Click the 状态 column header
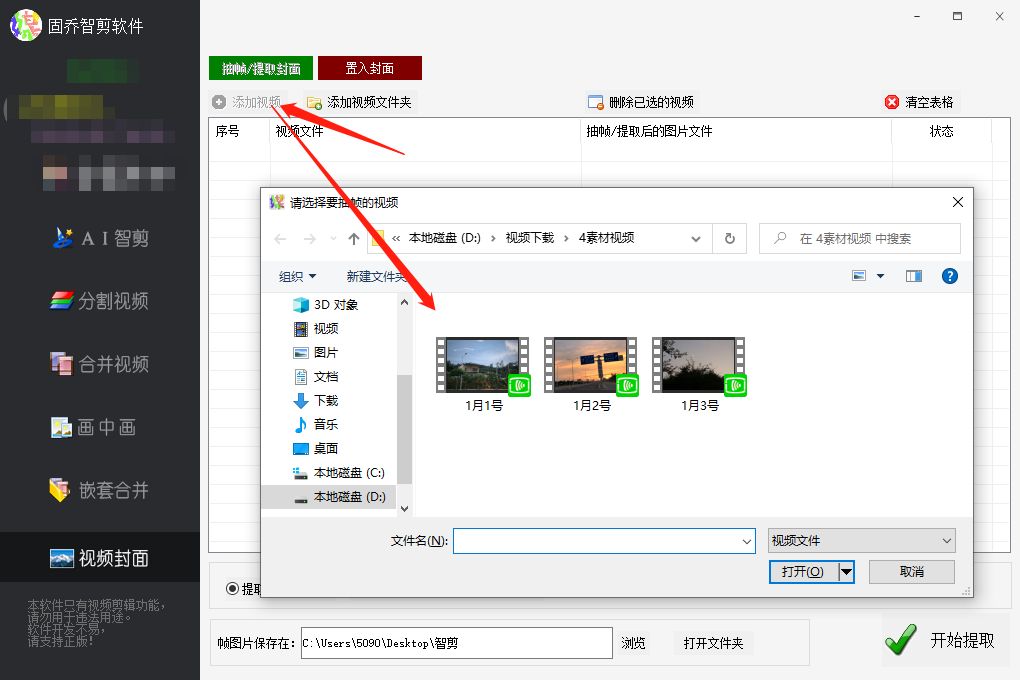The height and width of the screenshot is (680, 1020). (941, 131)
